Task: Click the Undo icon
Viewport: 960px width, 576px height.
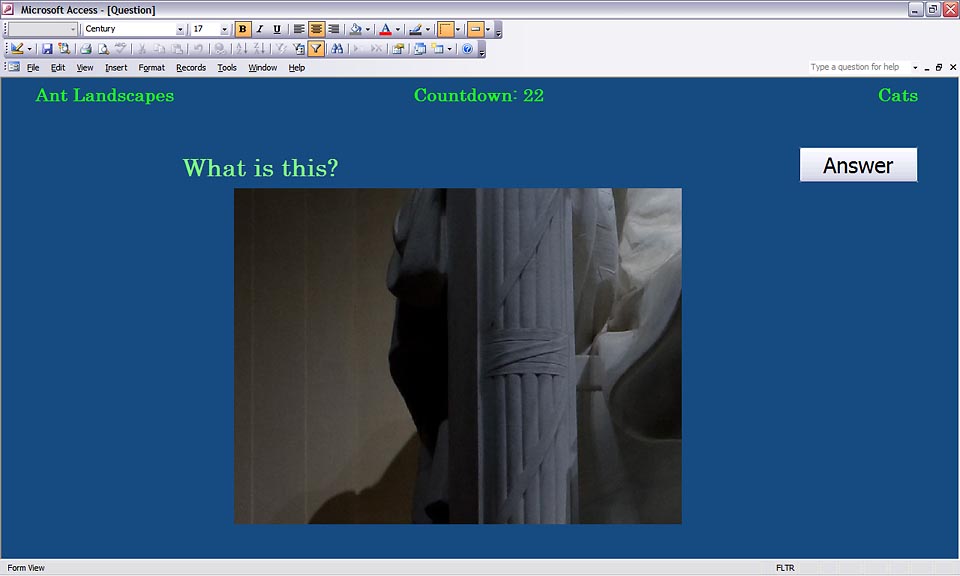Action: point(198,48)
